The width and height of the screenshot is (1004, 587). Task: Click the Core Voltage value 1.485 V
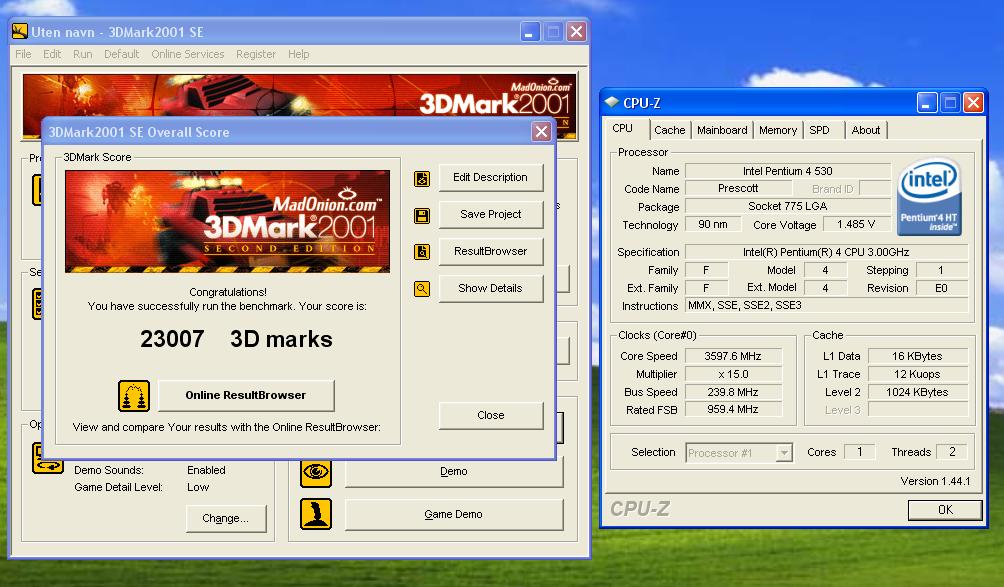pyautogui.click(x=856, y=224)
